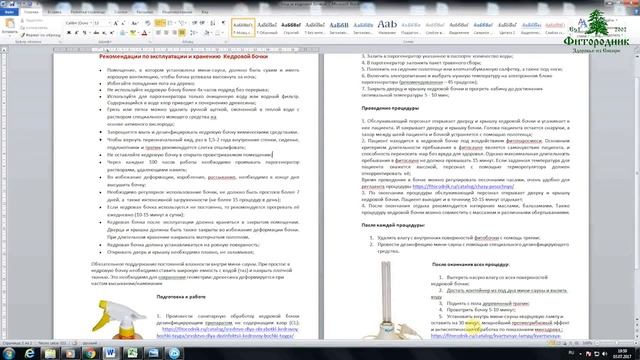Align text left in paragraph group
Image resolution: width=640 pixels, height=360 pixels.
158,33
